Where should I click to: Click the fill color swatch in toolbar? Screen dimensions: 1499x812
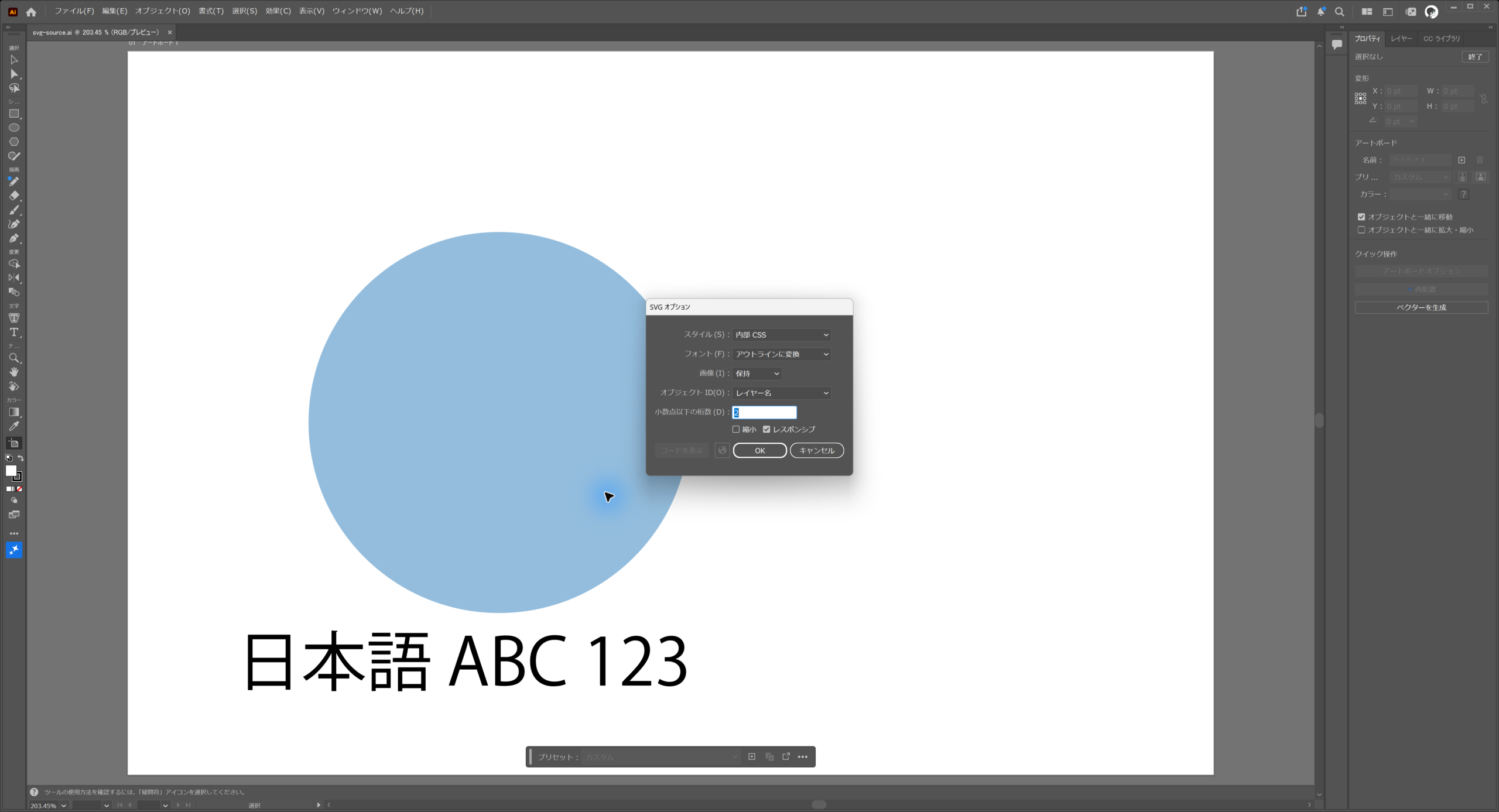11,471
